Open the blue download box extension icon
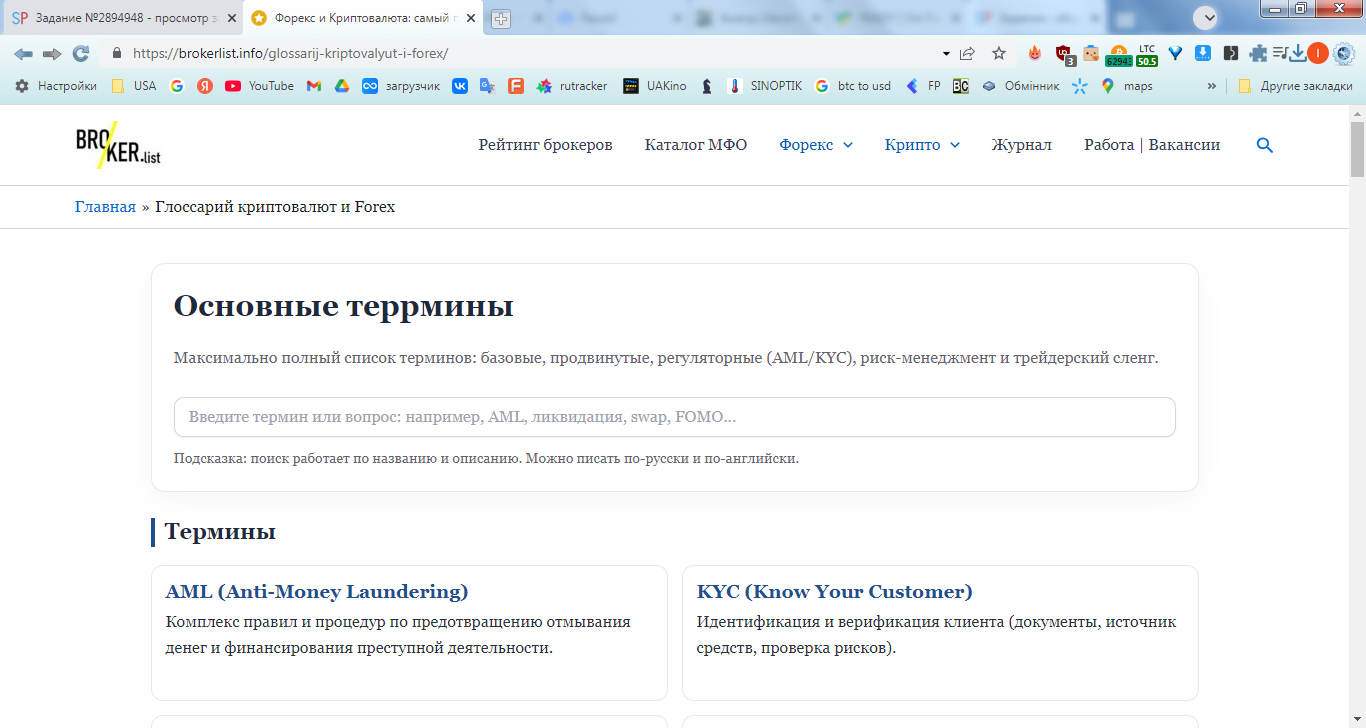 click(1204, 54)
